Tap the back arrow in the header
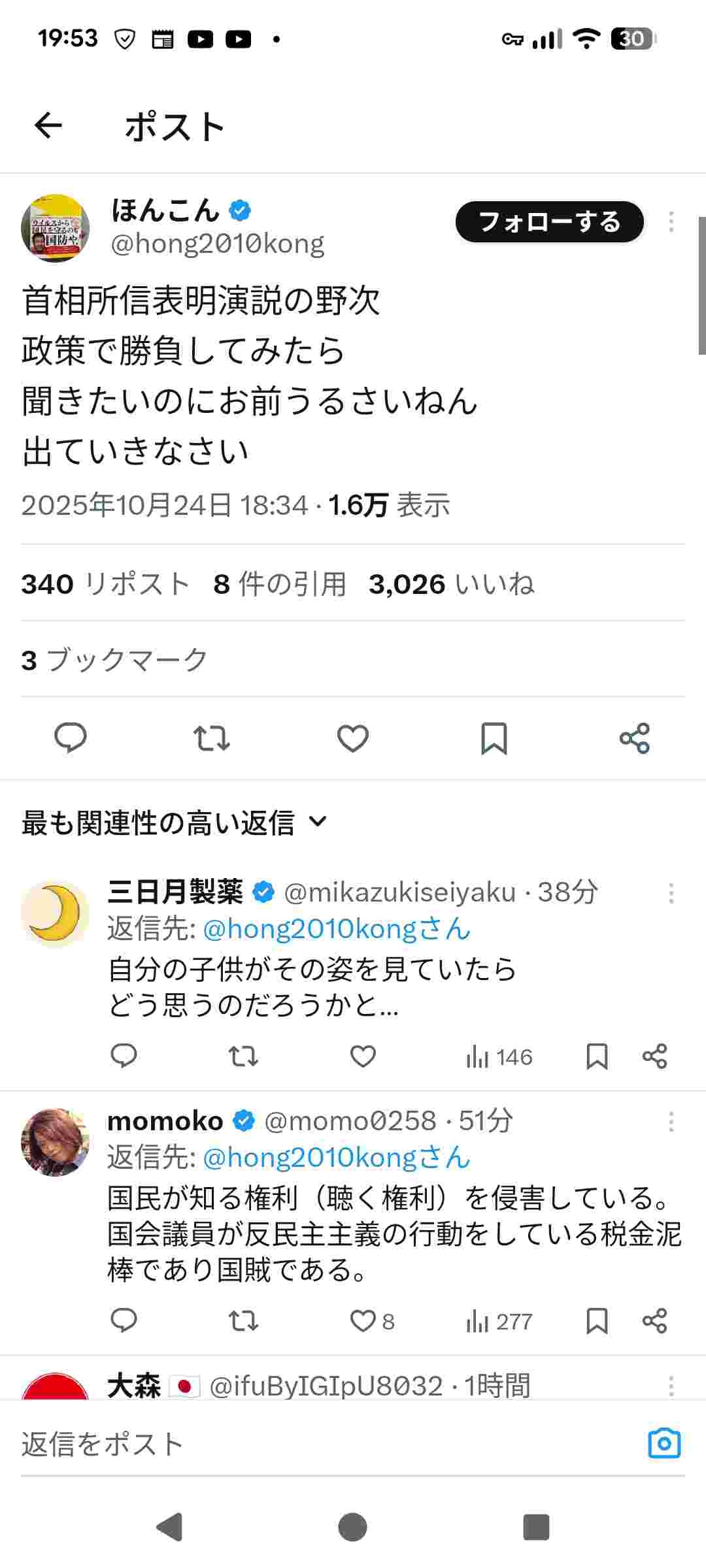The height and width of the screenshot is (1568, 706). 48,125
